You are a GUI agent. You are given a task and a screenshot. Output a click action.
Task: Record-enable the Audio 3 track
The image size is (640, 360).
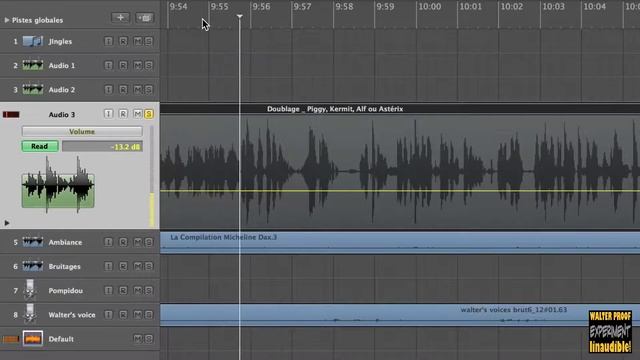123,114
